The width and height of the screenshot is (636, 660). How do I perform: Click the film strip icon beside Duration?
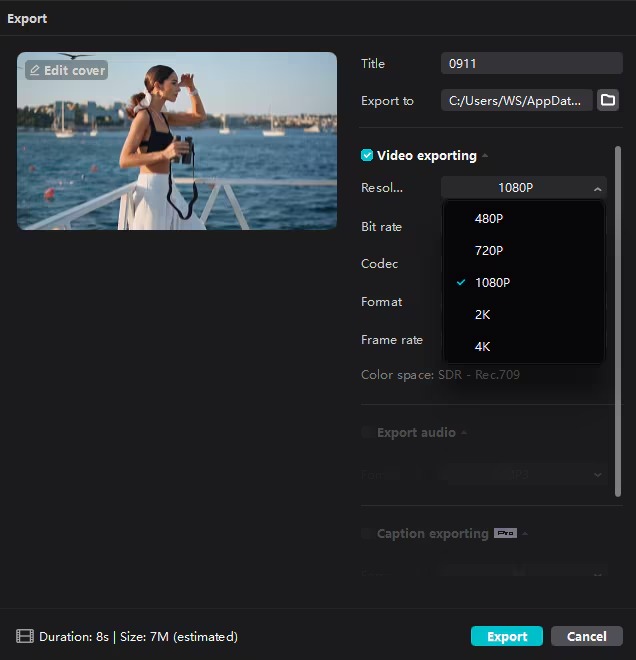coord(25,636)
